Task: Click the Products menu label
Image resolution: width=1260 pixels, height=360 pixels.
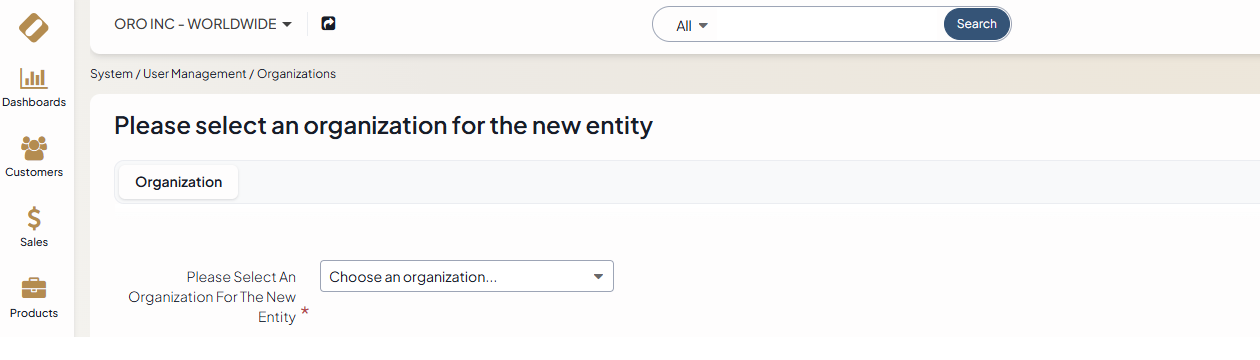Action: 34,313
